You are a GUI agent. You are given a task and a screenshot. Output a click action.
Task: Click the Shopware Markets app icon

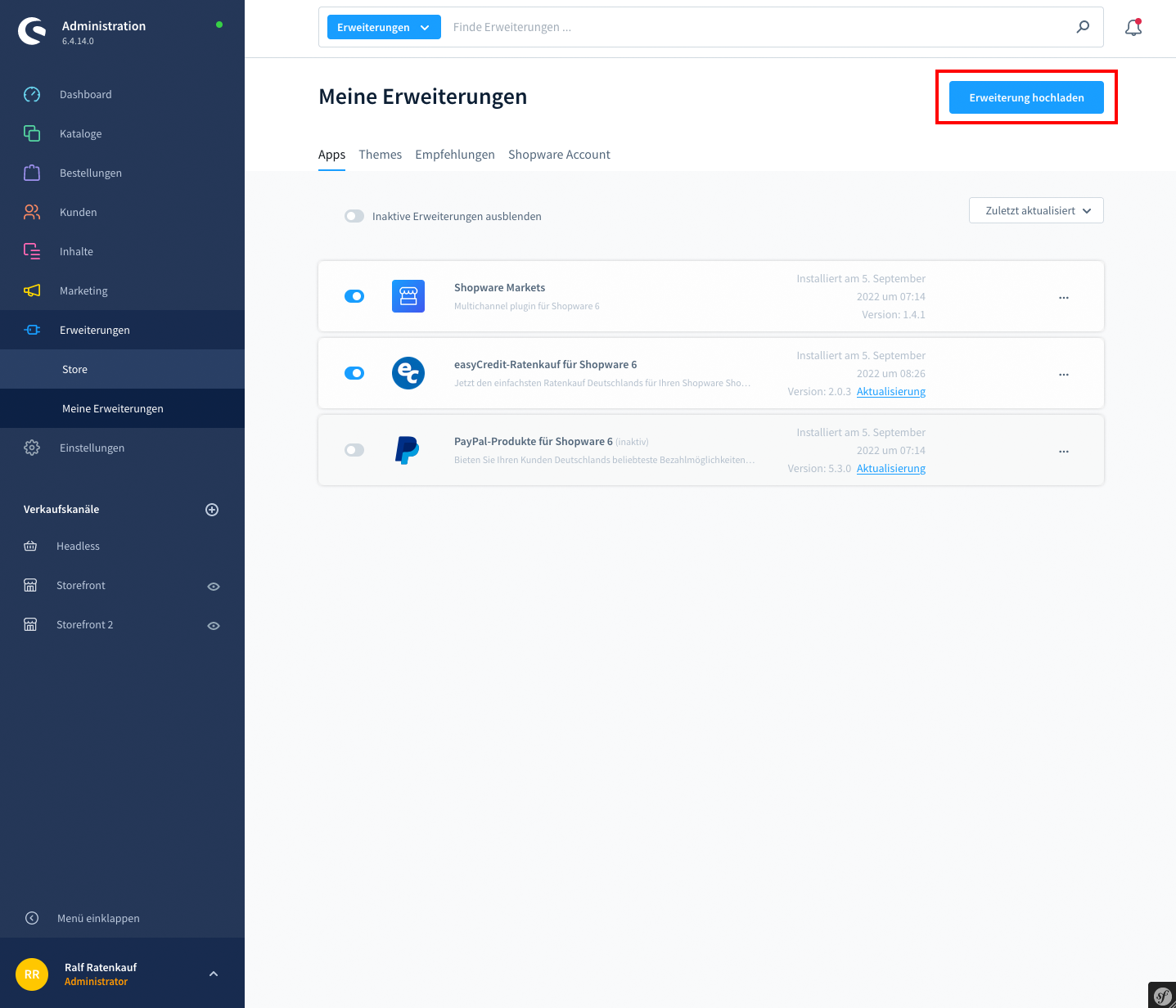(408, 296)
